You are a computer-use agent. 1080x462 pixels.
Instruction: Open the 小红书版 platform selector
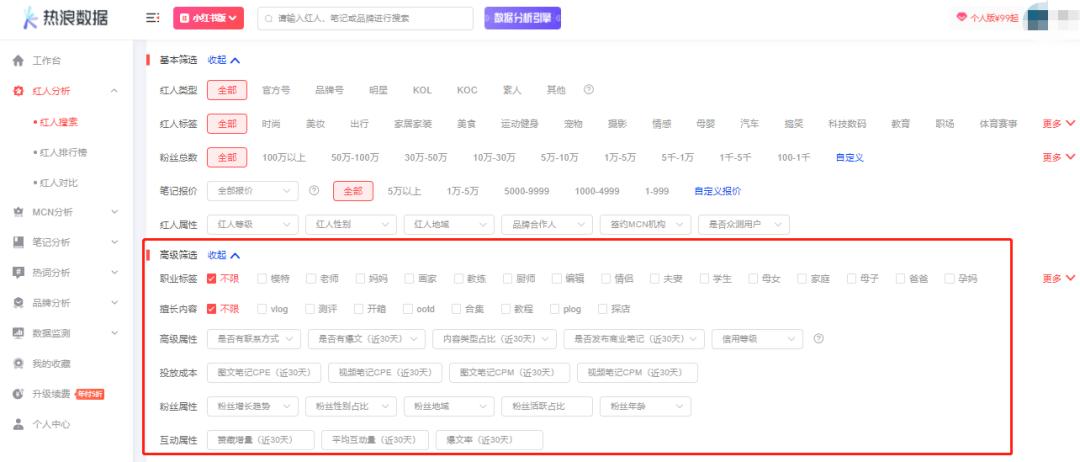coord(209,18)
